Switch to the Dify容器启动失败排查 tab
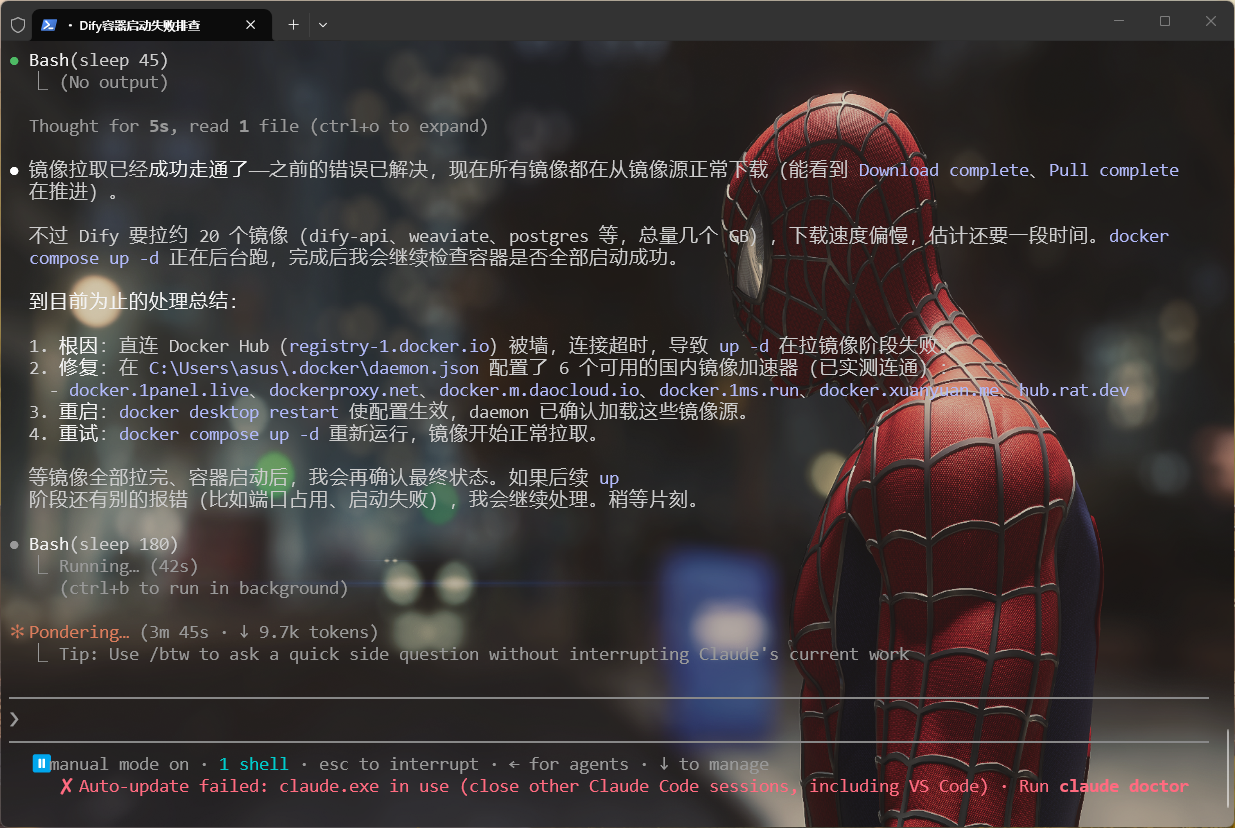The image size is (1235, 828). point(153,25)
